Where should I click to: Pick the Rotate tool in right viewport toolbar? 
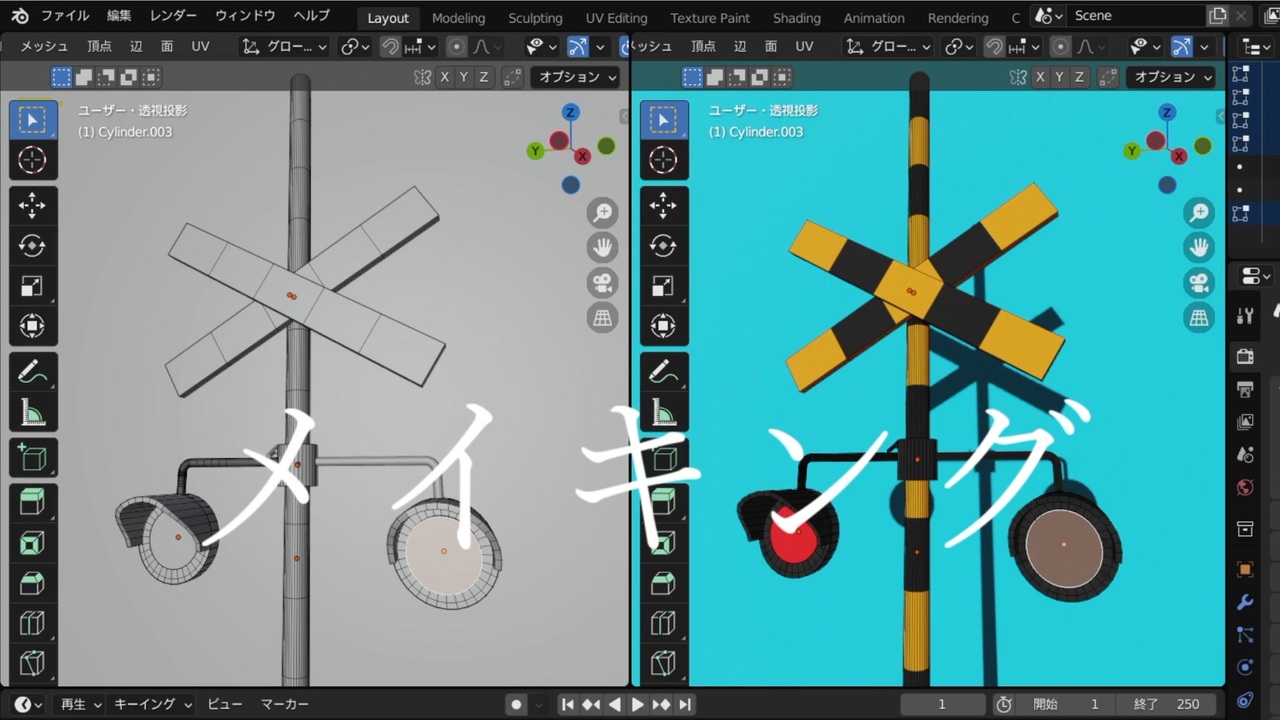tap(663, 246)
